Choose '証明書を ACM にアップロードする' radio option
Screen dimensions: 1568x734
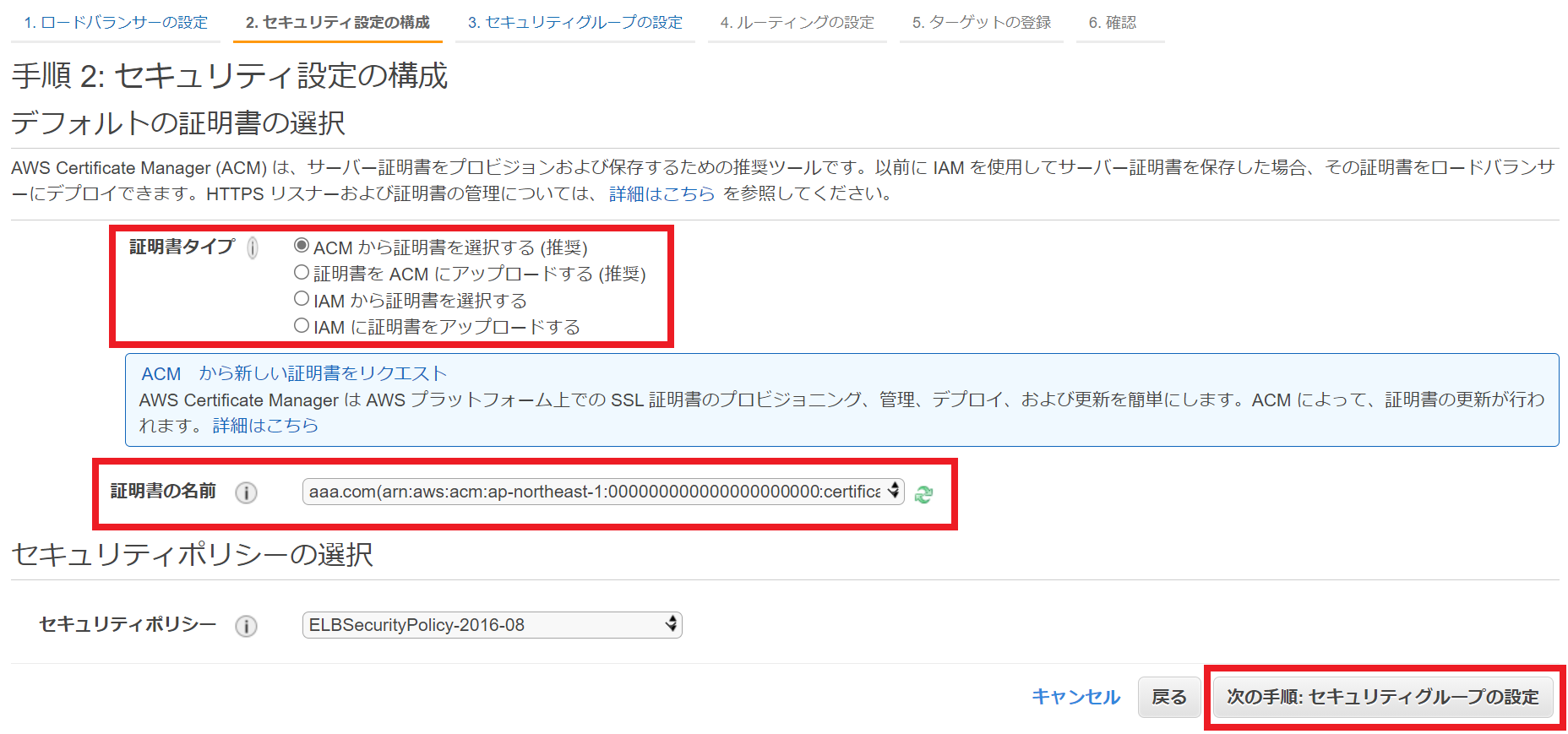click(302, 273)
